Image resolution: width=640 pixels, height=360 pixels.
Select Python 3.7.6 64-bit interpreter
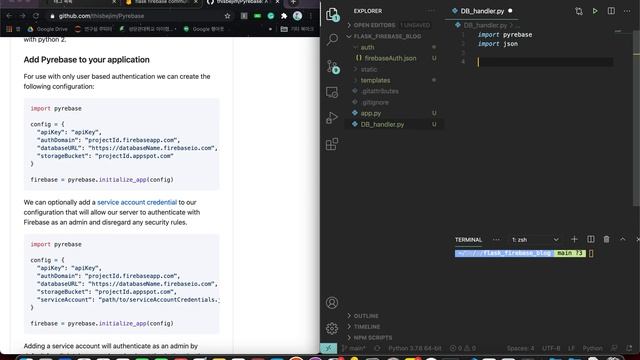[x=415, y=348]
